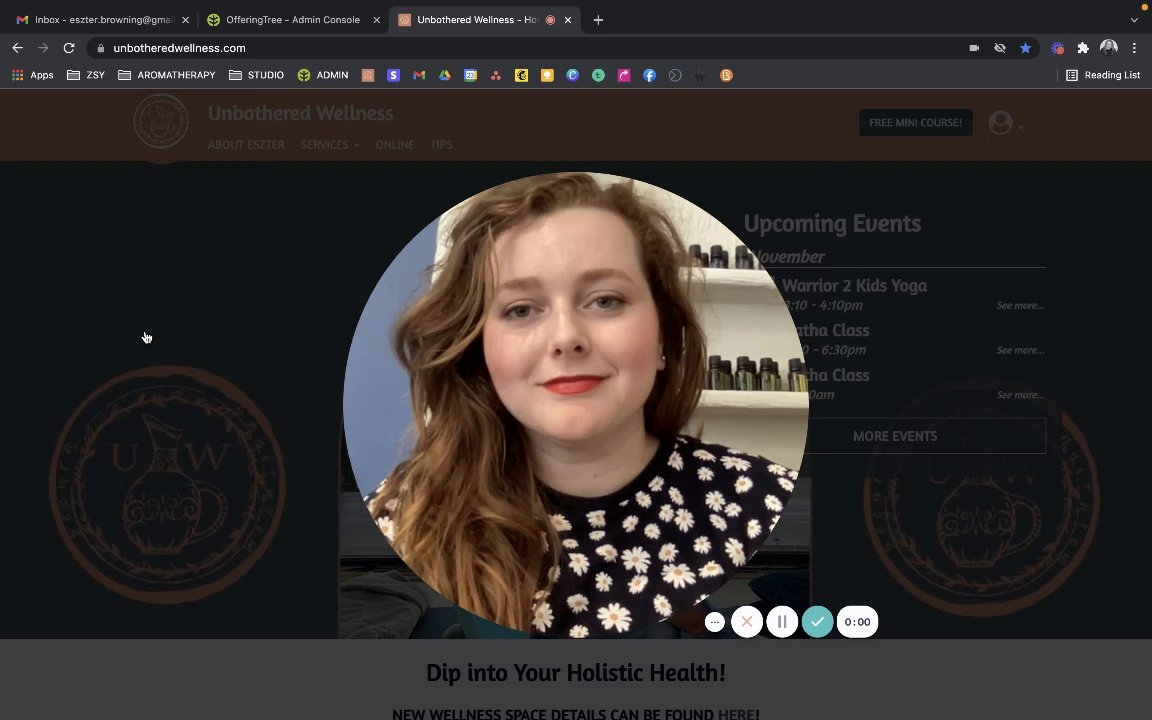Reload the Unbothered Wellness page

(x=69, y=48)
